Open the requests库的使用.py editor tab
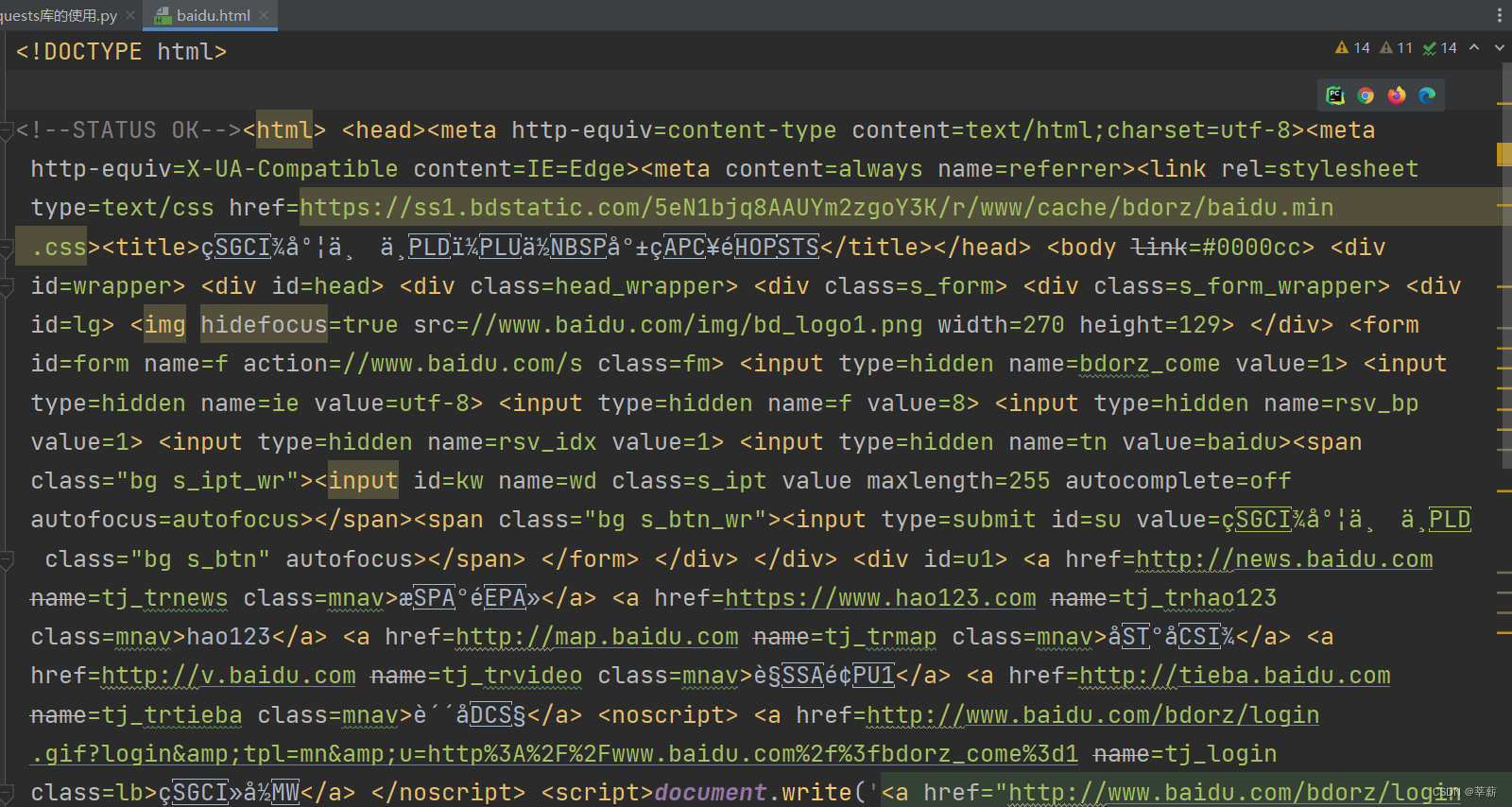Viewport: 1512px width, 807px height. click(59, 15)
